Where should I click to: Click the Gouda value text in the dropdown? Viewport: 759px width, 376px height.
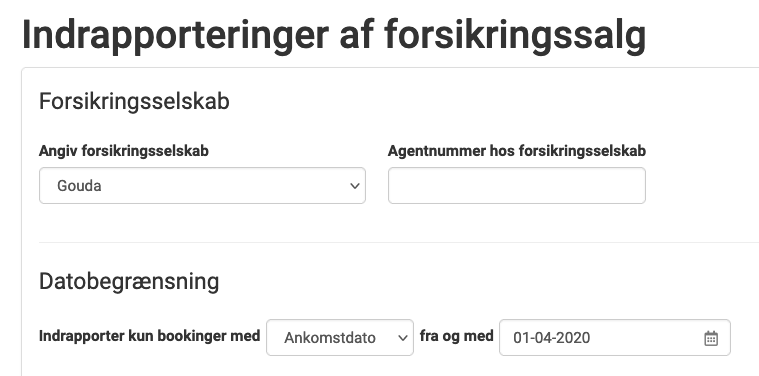[79, 186]
